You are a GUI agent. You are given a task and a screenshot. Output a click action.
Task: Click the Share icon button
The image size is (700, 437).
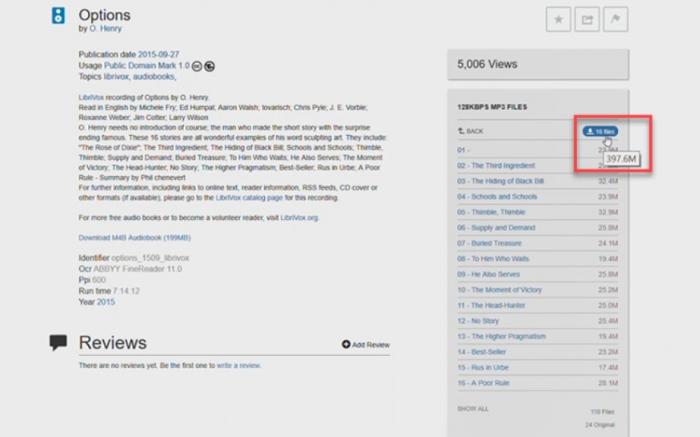pos(587,19)
